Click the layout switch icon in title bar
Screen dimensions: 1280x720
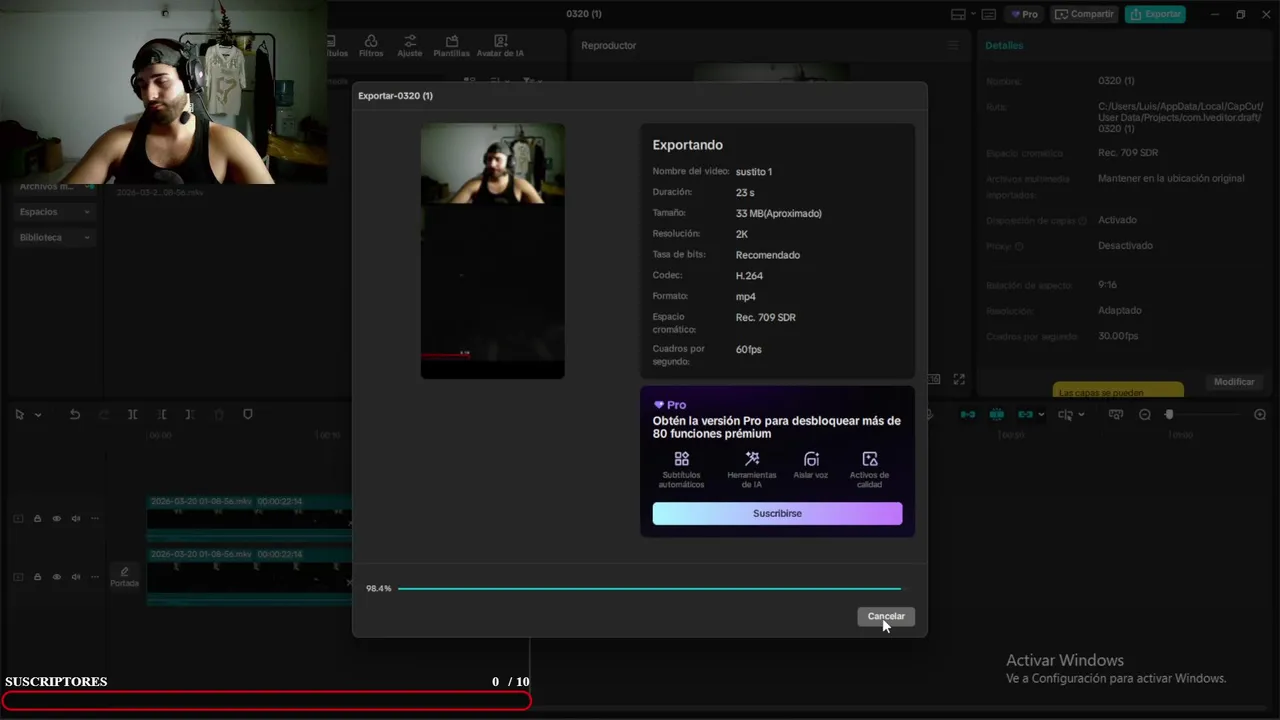pyautogui.click(x=958, y=14)
